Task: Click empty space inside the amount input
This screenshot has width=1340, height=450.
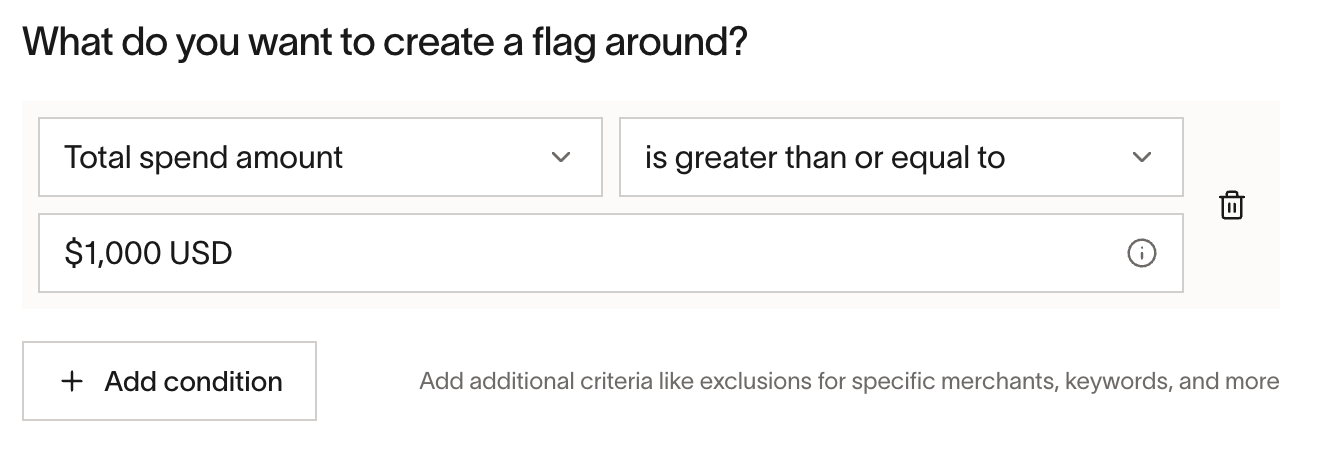Action: point(680,253)
